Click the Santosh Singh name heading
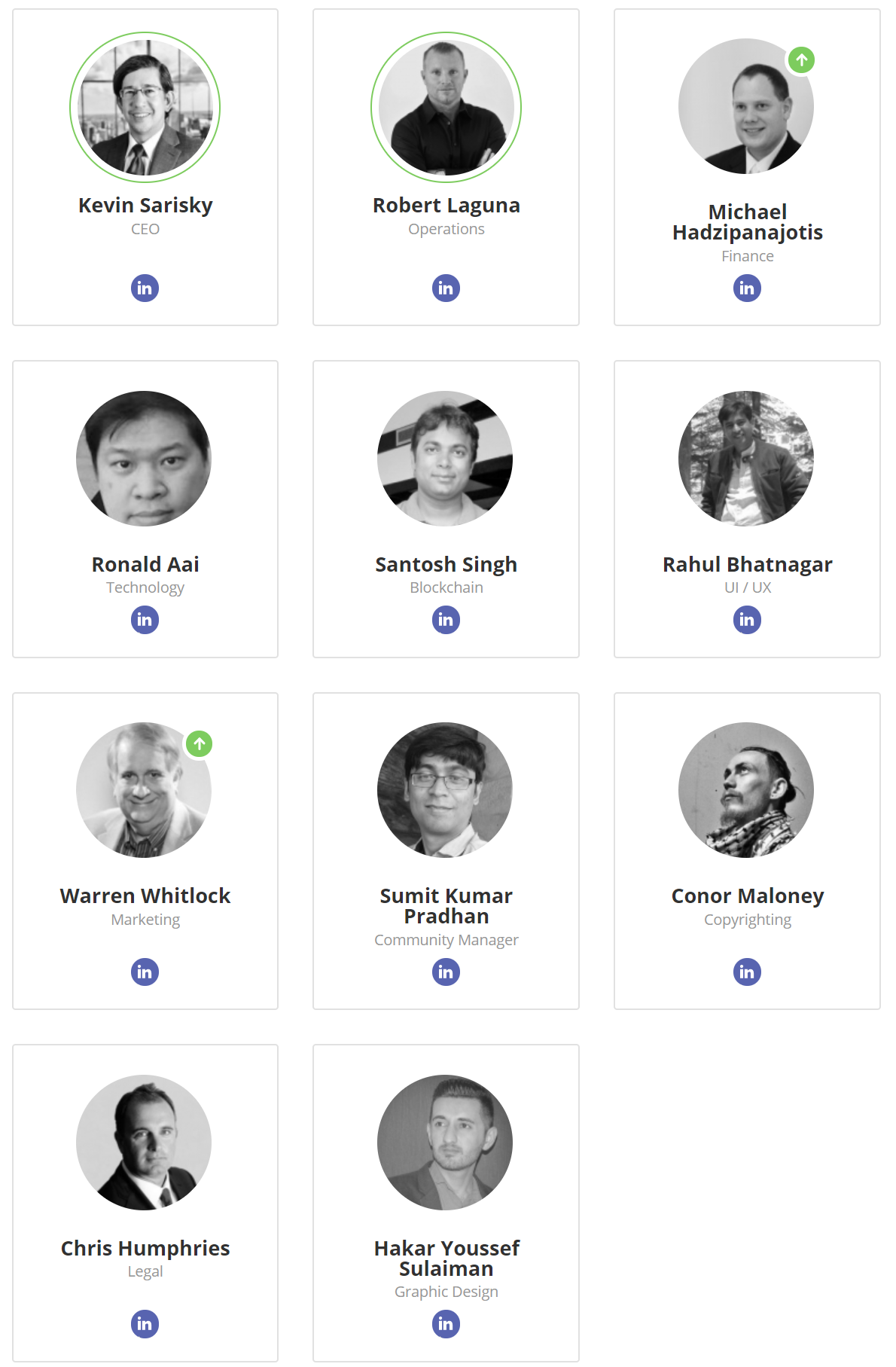This screenshot has height=1367, width=896. [446, 564]
